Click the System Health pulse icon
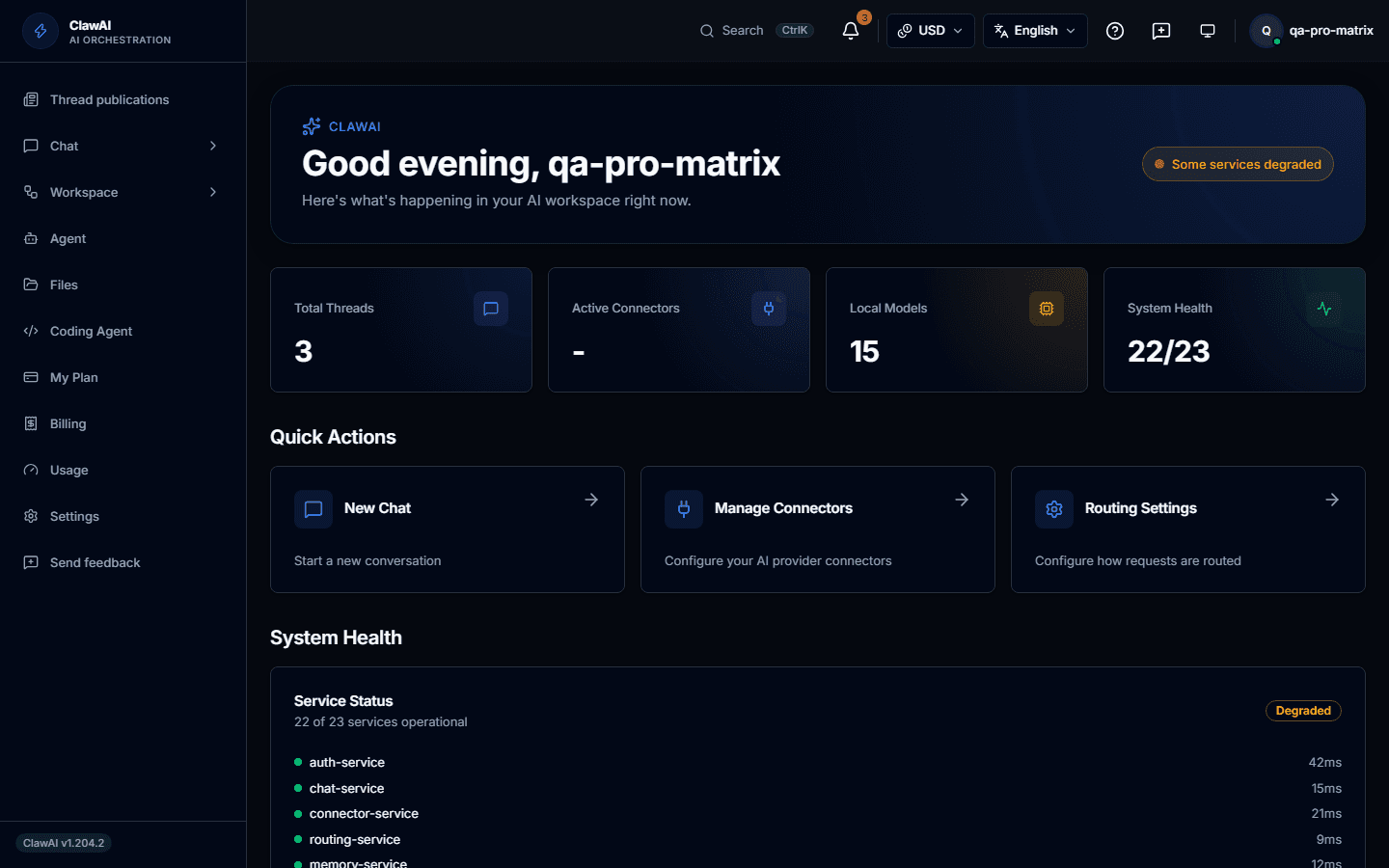The width and height of the screenshot is (1389, 868). (x=1324, y=309)
